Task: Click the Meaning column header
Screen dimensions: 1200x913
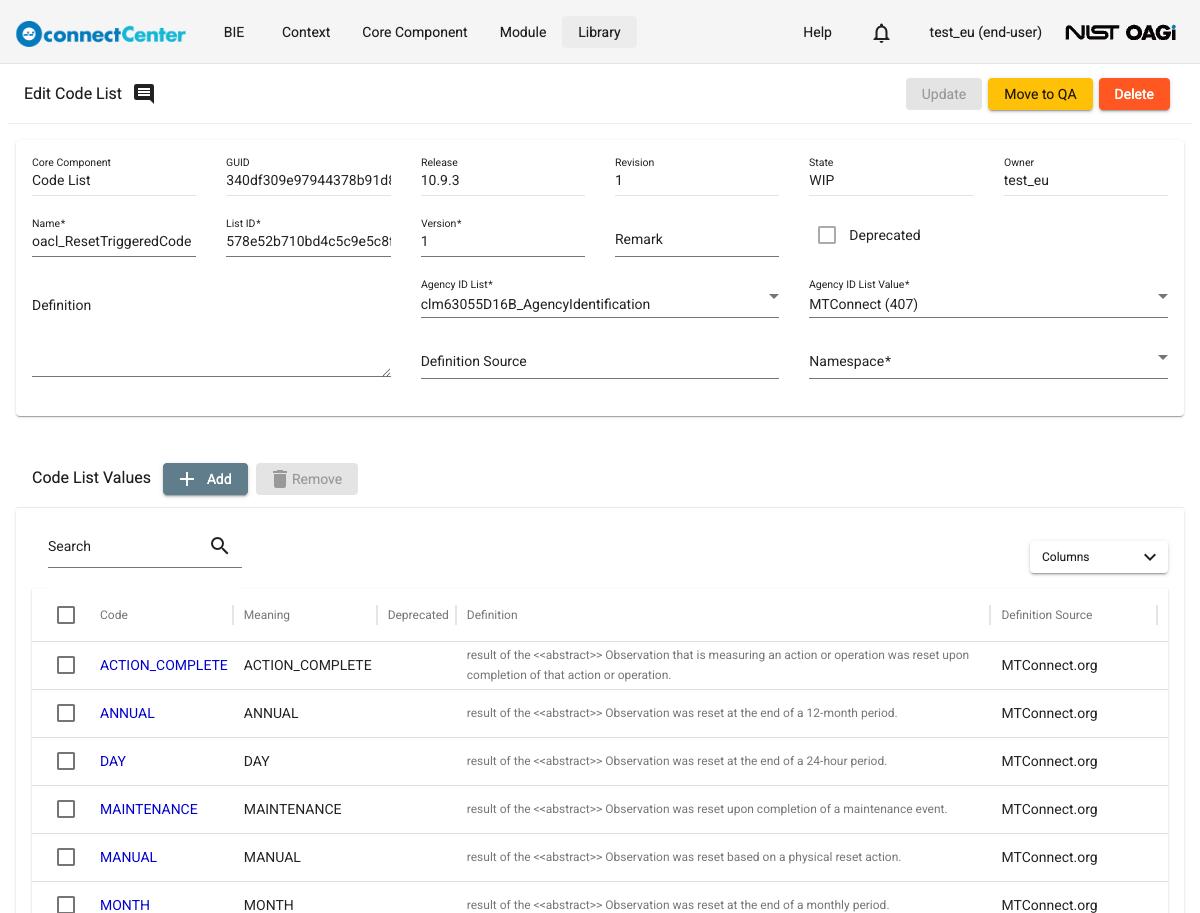Action: [x=267, y=615]
